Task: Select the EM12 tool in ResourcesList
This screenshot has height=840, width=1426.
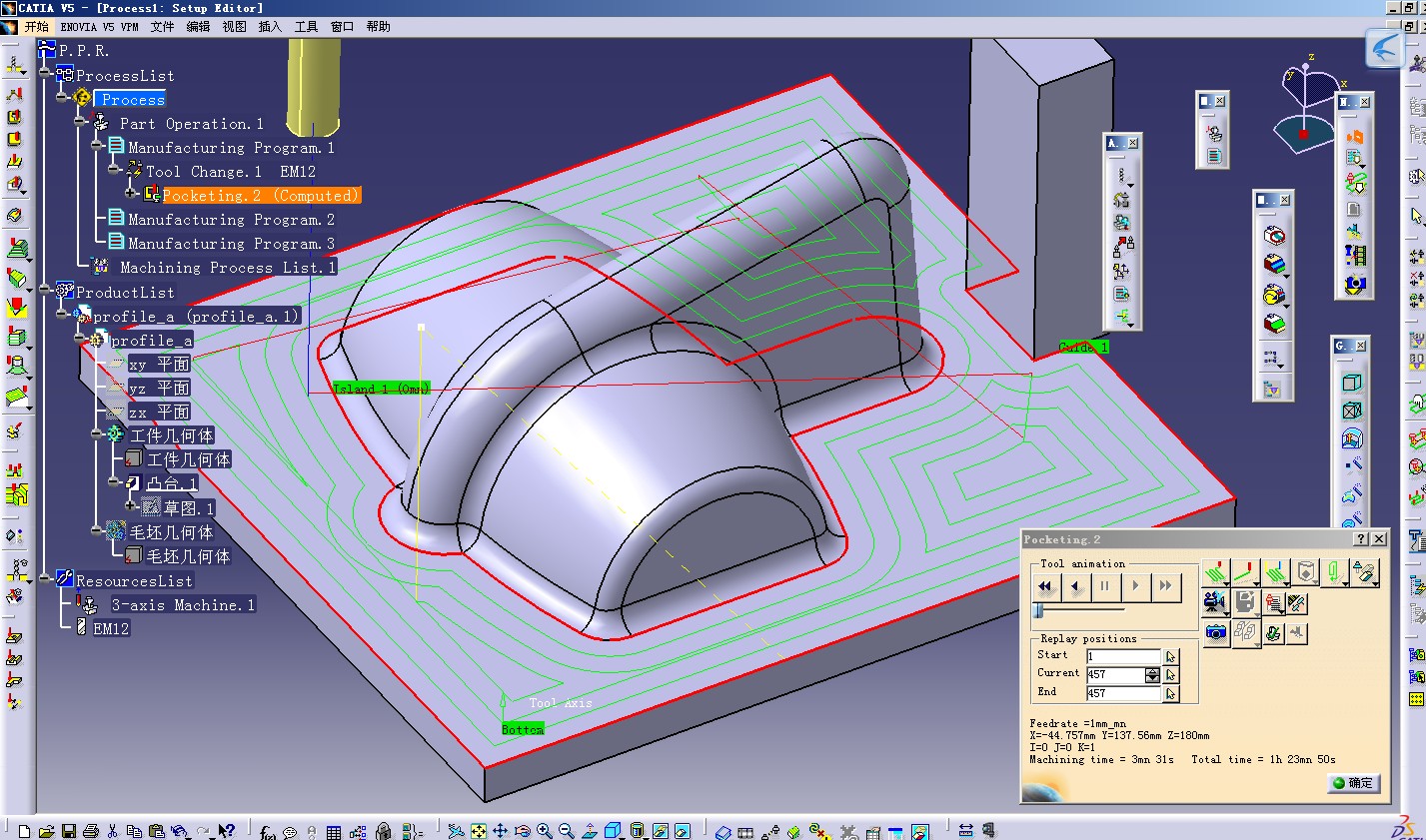Action: pyautogui.click(x=111, y=629)
